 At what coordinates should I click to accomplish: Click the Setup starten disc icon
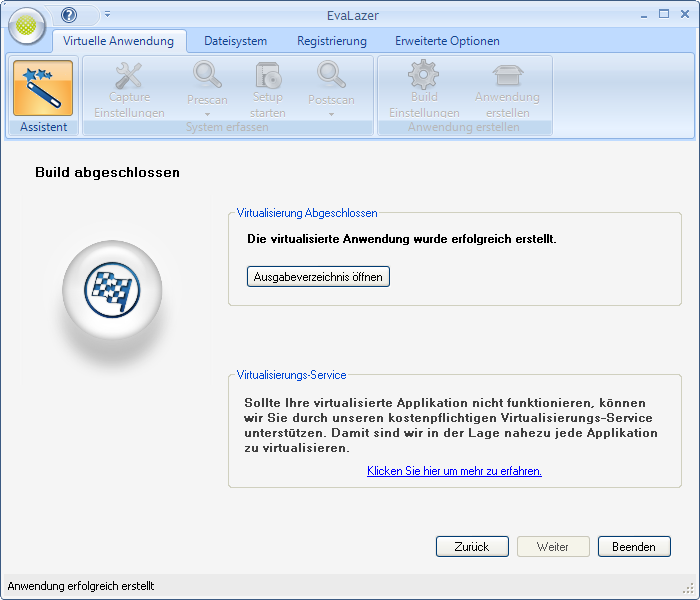tap(267, 75)
